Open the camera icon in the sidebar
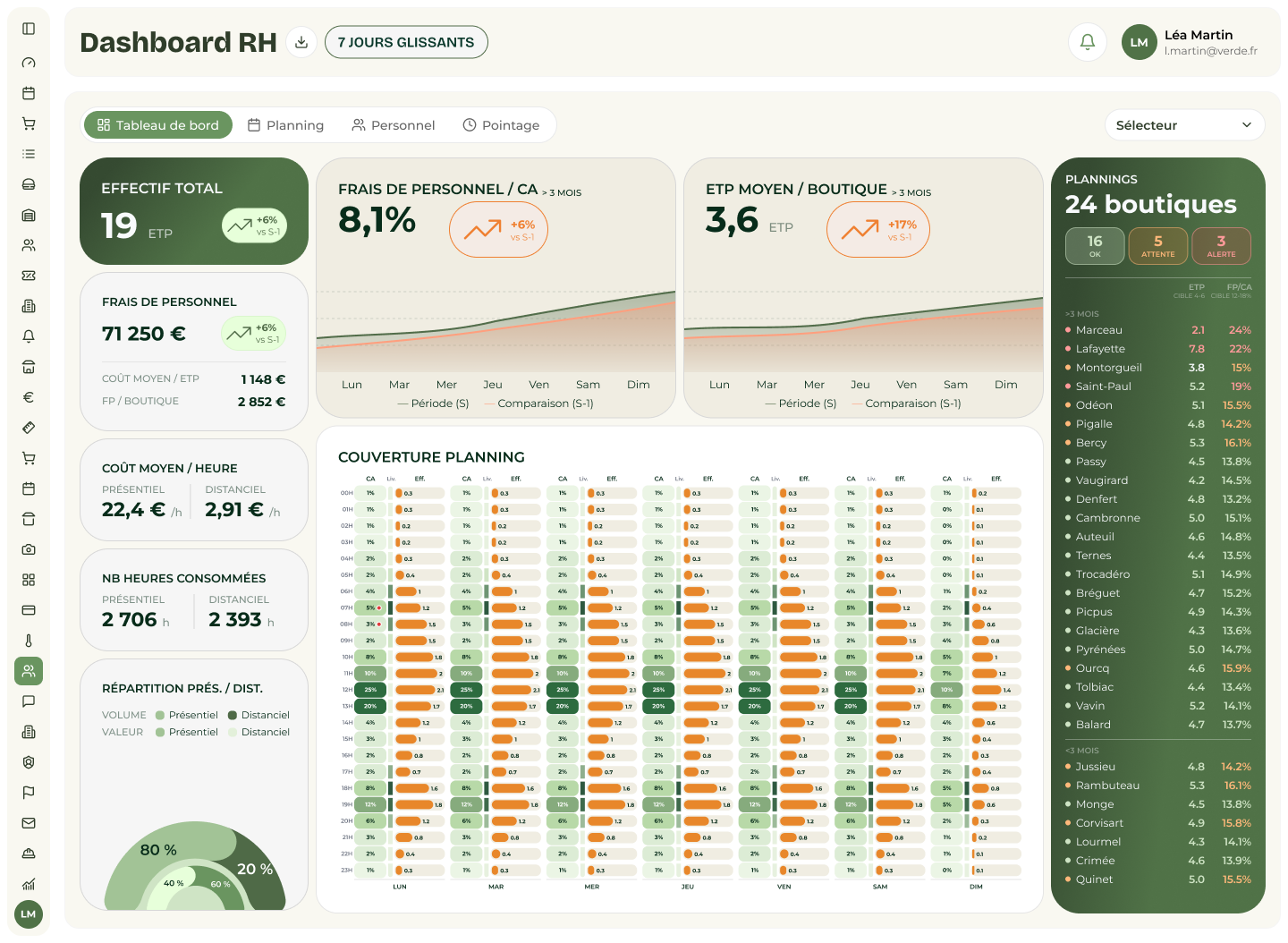 (x=29, y=549)
